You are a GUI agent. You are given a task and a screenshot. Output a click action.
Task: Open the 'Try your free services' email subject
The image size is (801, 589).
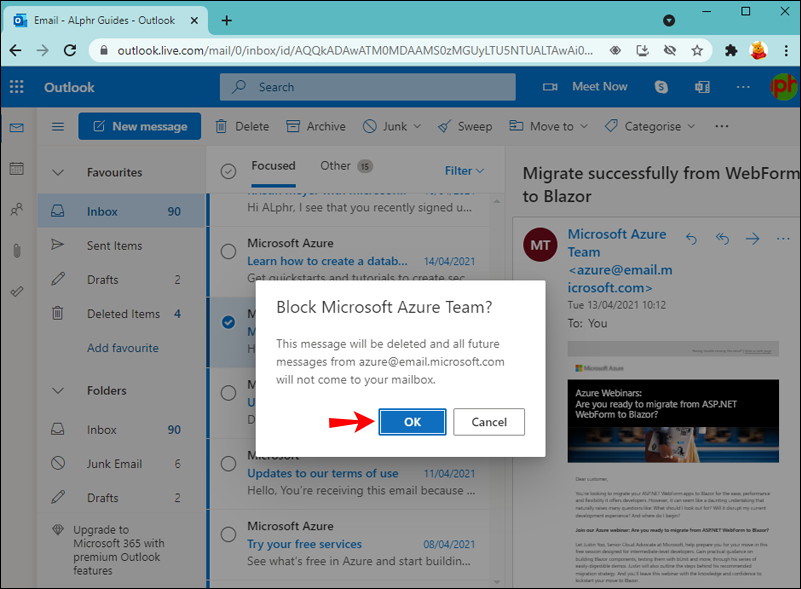pyautogui.click(x=304, y=544)
